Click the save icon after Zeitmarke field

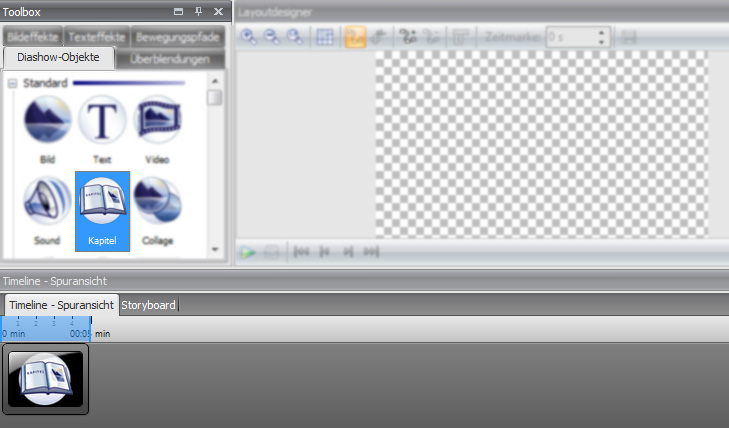[629, 37]
